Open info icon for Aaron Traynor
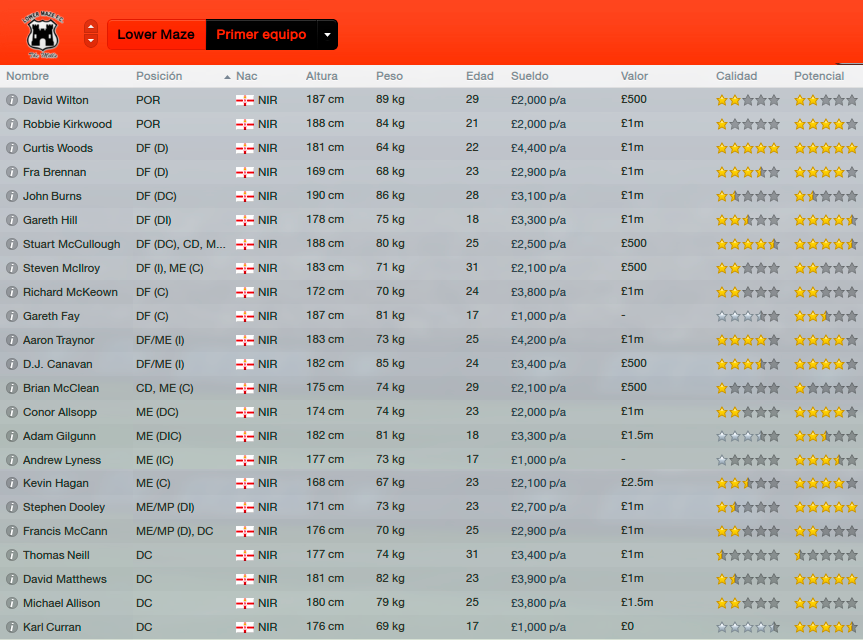The image size is (863, 640). 12,340
